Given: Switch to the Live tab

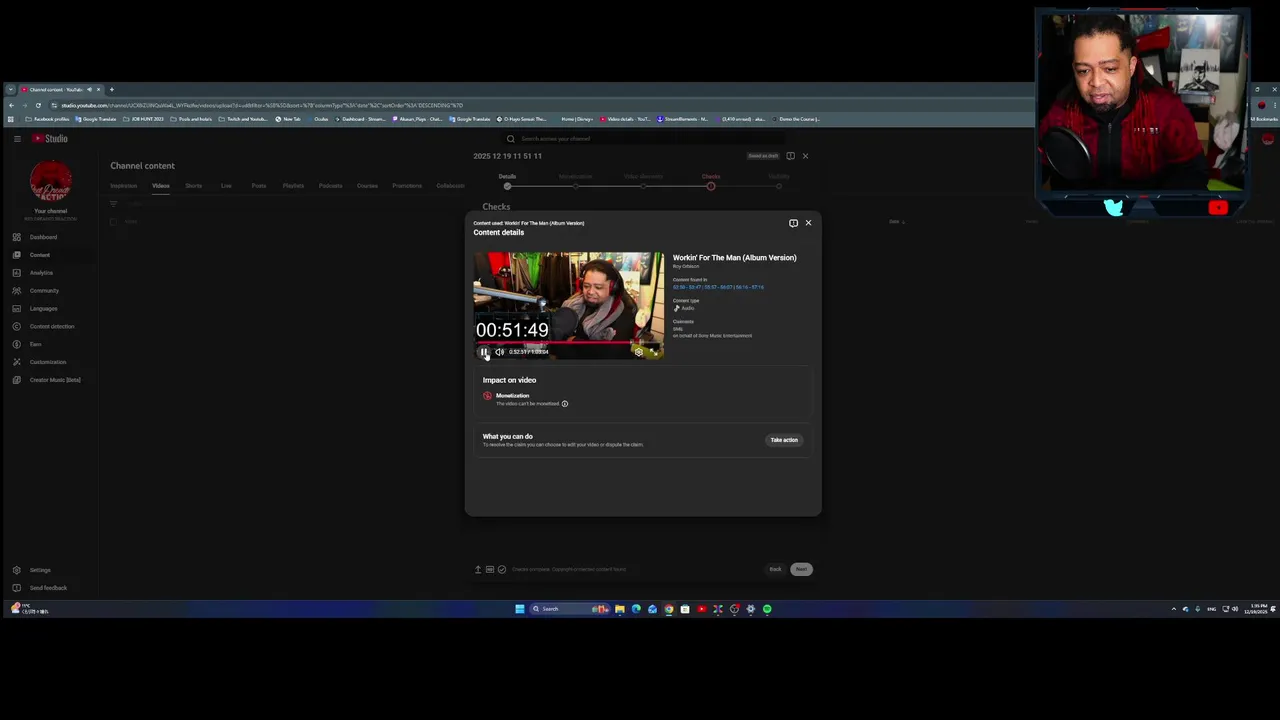Looking at the screenshot, I should (226, 186).
